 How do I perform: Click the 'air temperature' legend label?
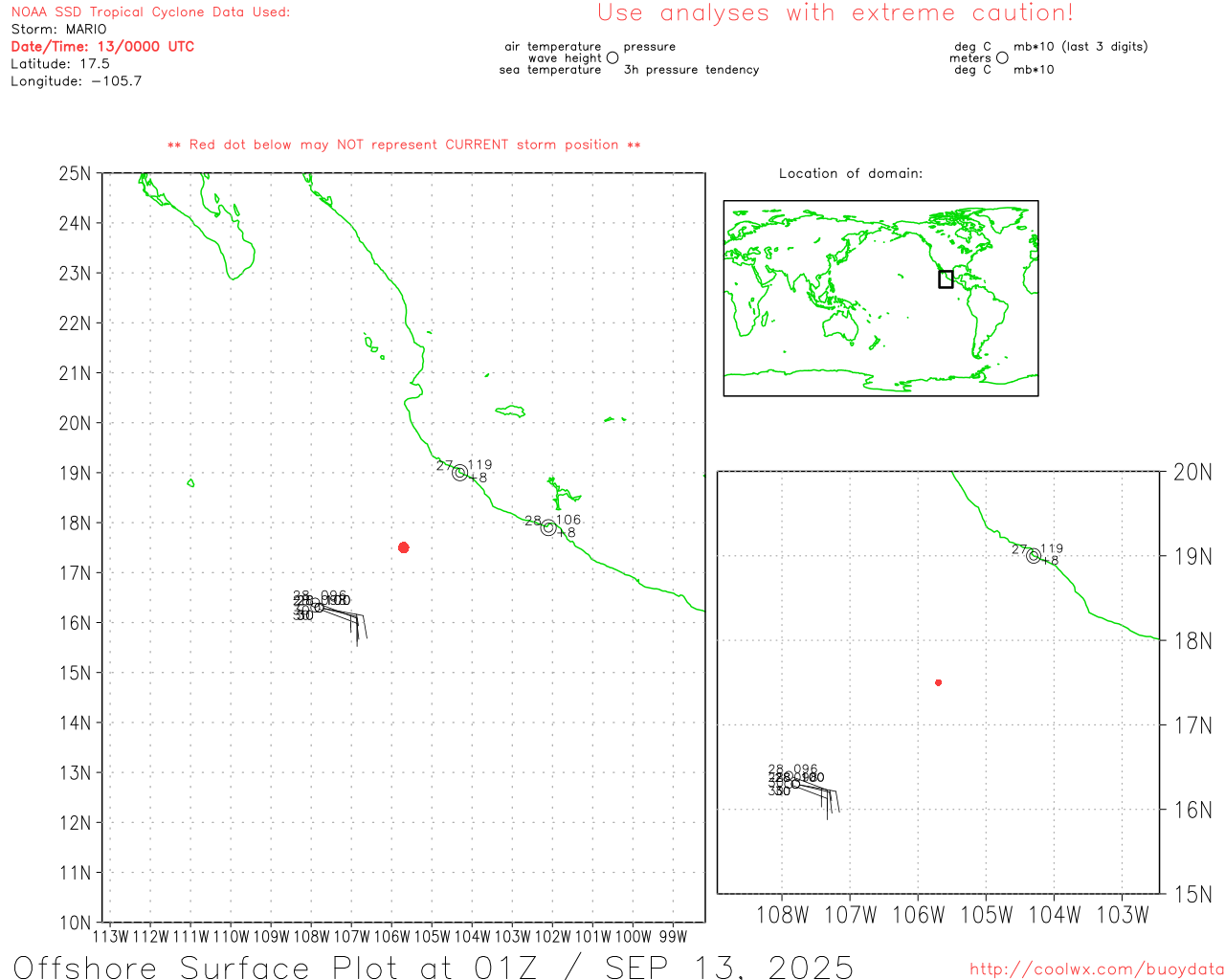pyautogui.click(x=553, y=47)
